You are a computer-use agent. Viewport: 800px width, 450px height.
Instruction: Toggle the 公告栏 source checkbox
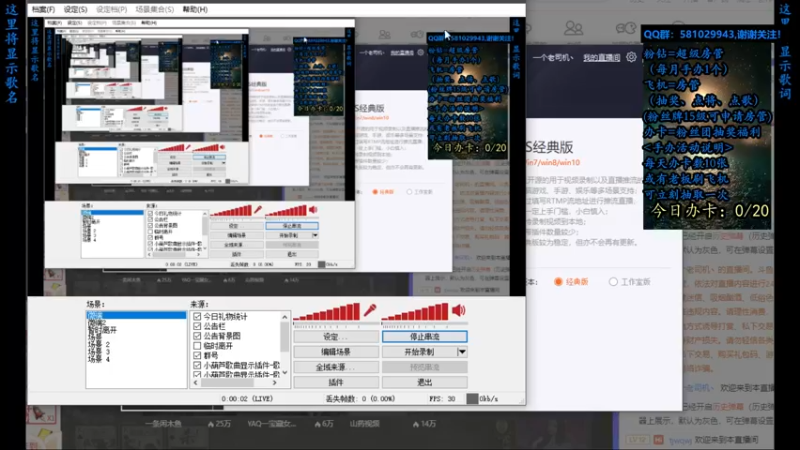coord(197,327)
